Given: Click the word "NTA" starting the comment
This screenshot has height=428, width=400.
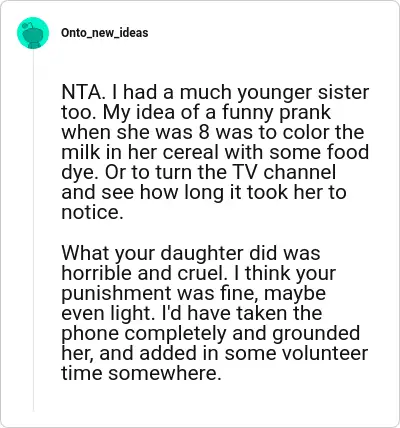Looking at the screenshot, I should [80, 92].
